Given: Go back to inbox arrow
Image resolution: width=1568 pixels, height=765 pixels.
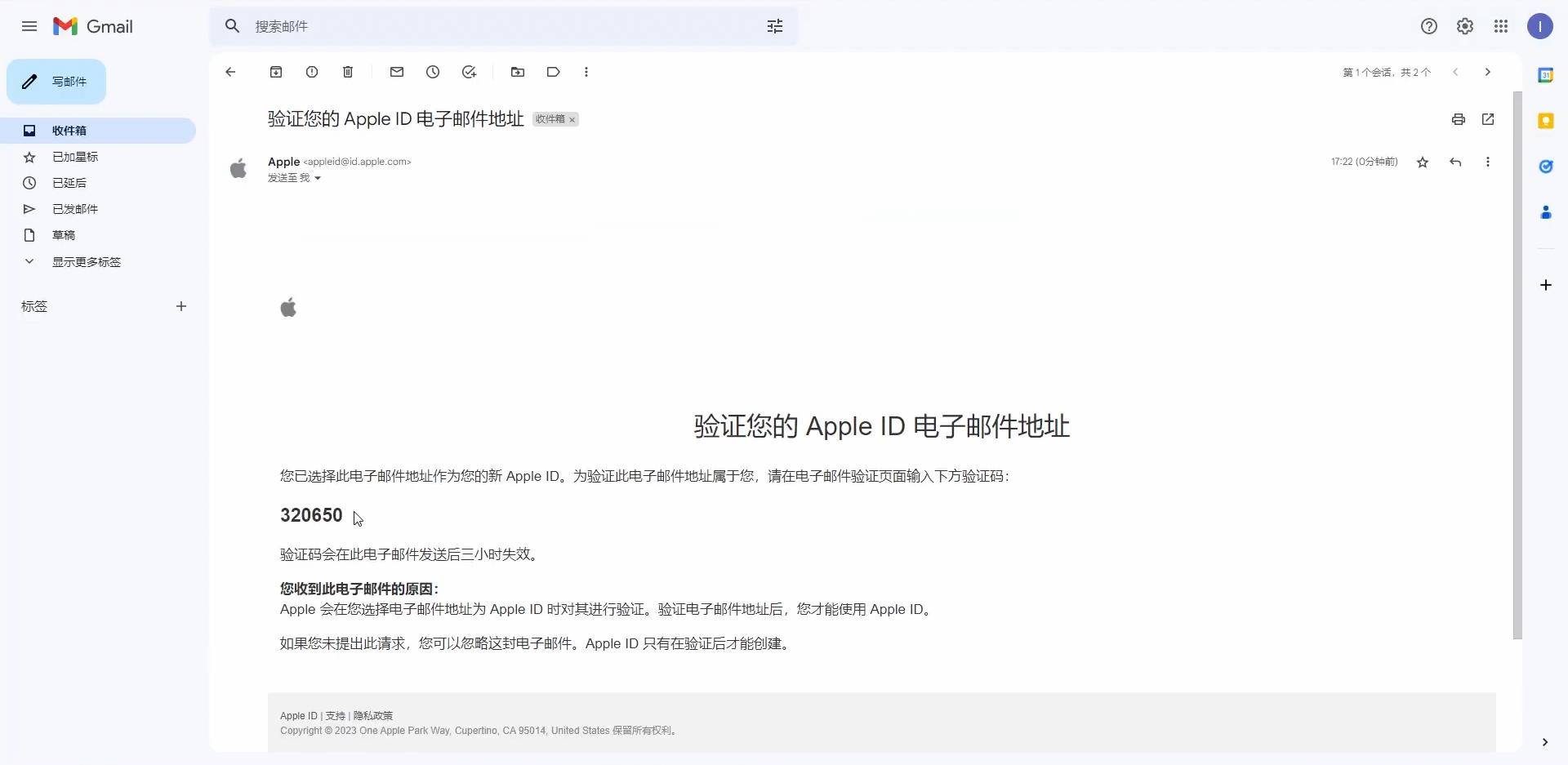Looking at the screenshot, I should click(230, 72).
